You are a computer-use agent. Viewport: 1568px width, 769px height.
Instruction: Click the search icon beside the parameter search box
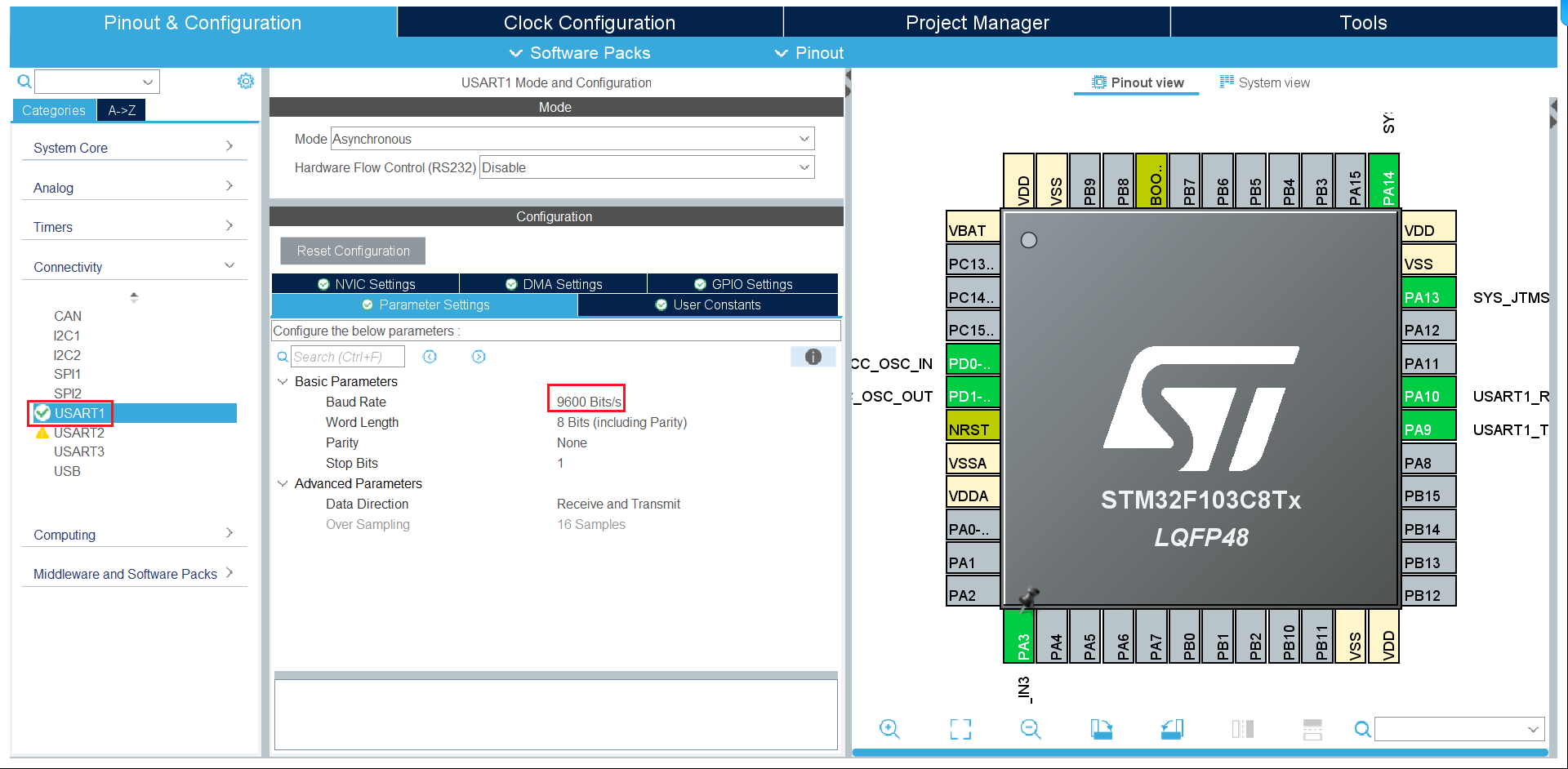click(283, 357)
